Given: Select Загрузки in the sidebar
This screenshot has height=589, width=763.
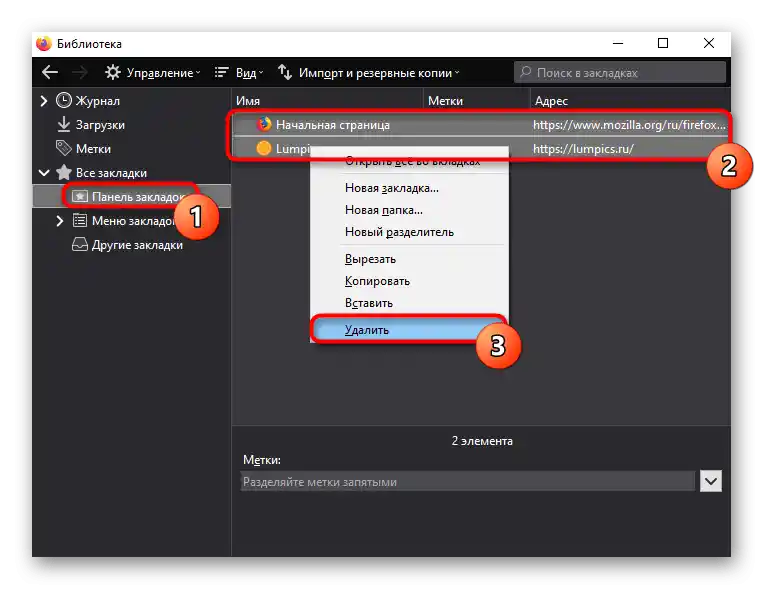Looking at the screenshot, I should [100, 125].
